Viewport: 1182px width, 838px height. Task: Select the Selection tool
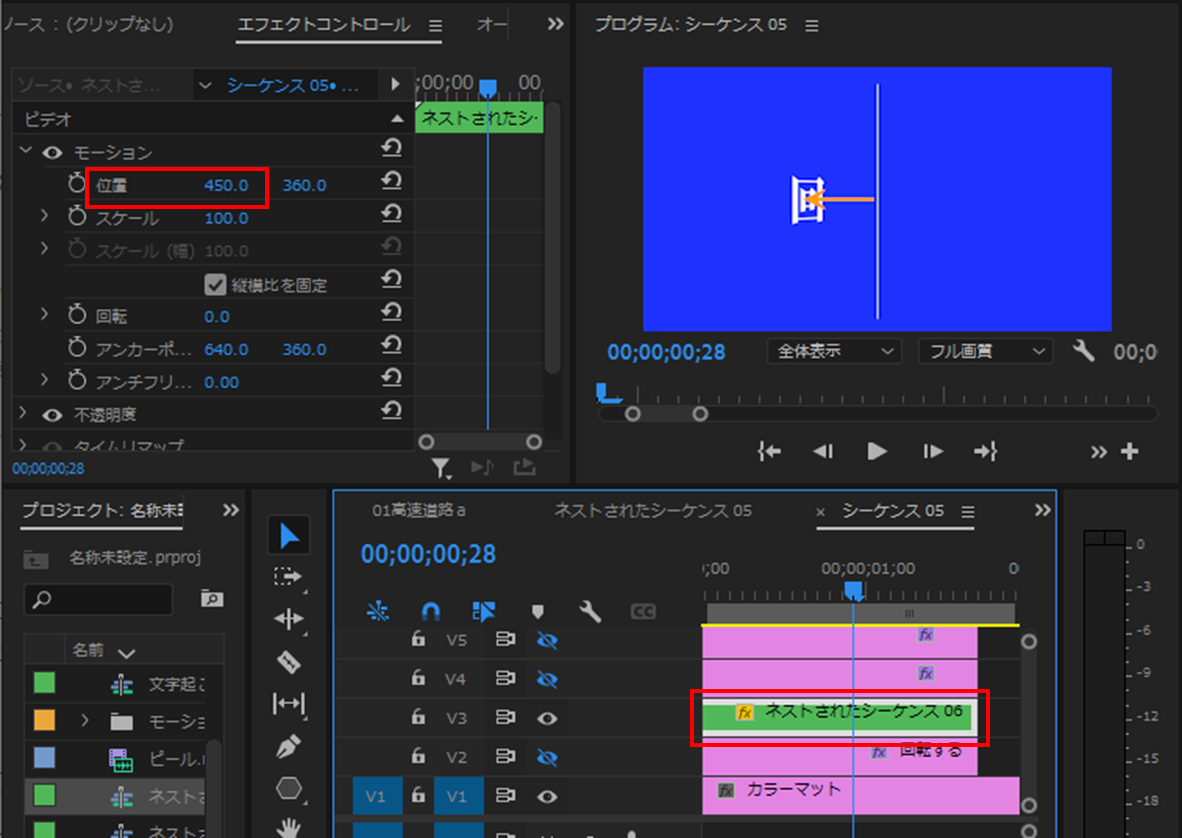coord(289,534)
